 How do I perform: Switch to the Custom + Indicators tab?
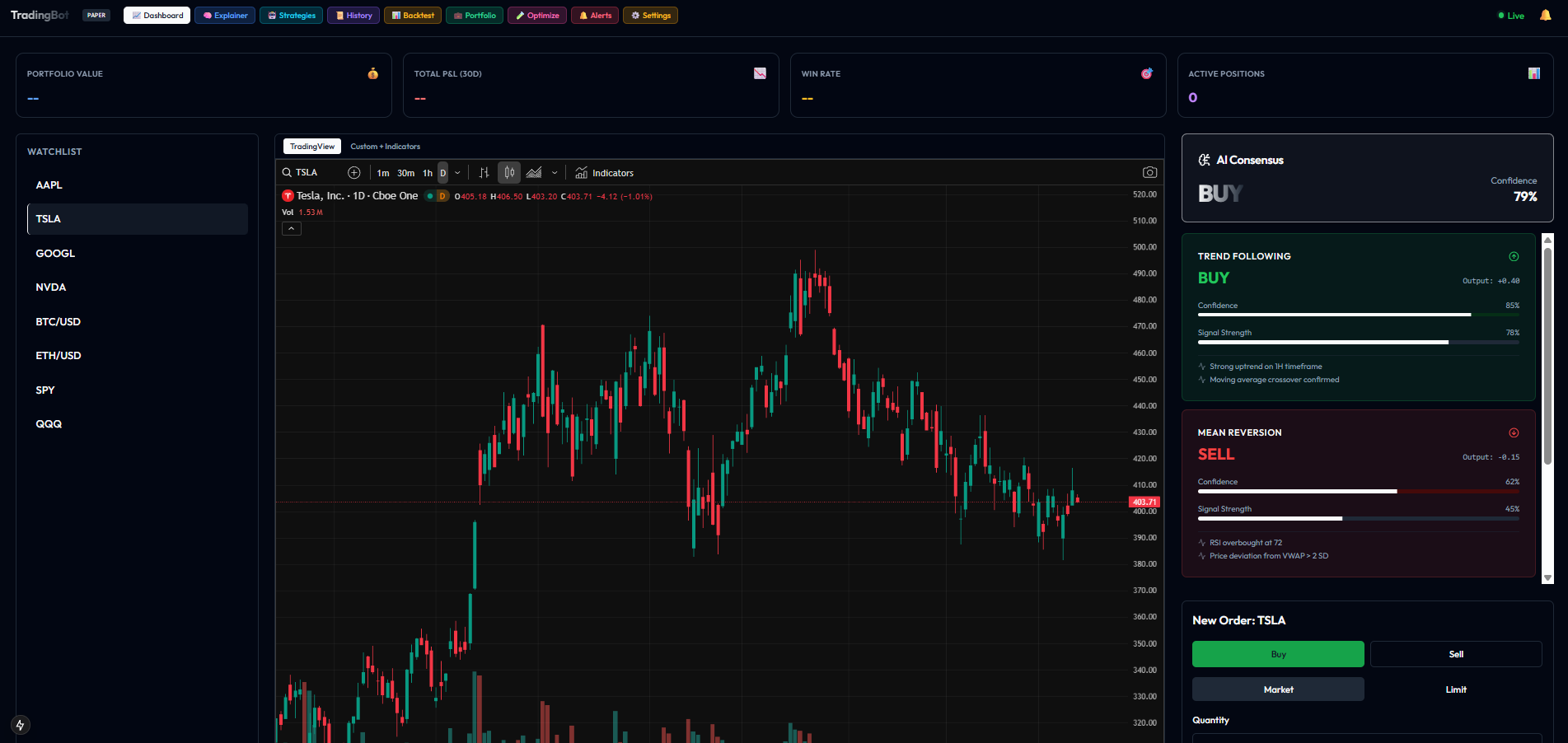(x=385, y=146)
